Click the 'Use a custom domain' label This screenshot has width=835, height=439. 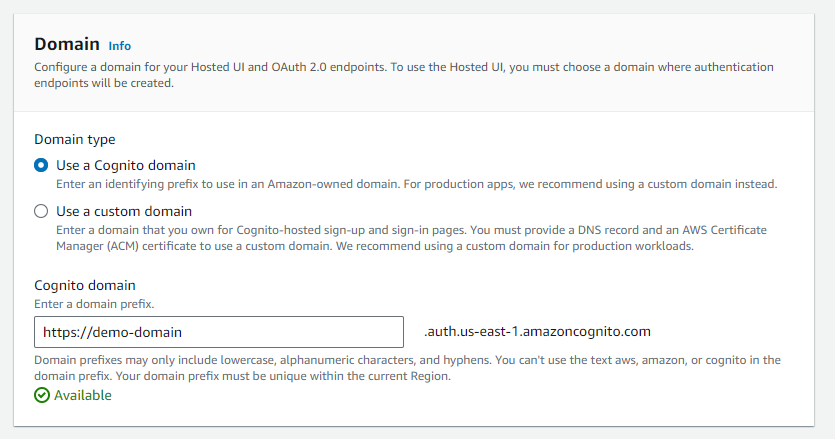click(x=124, y=211)
